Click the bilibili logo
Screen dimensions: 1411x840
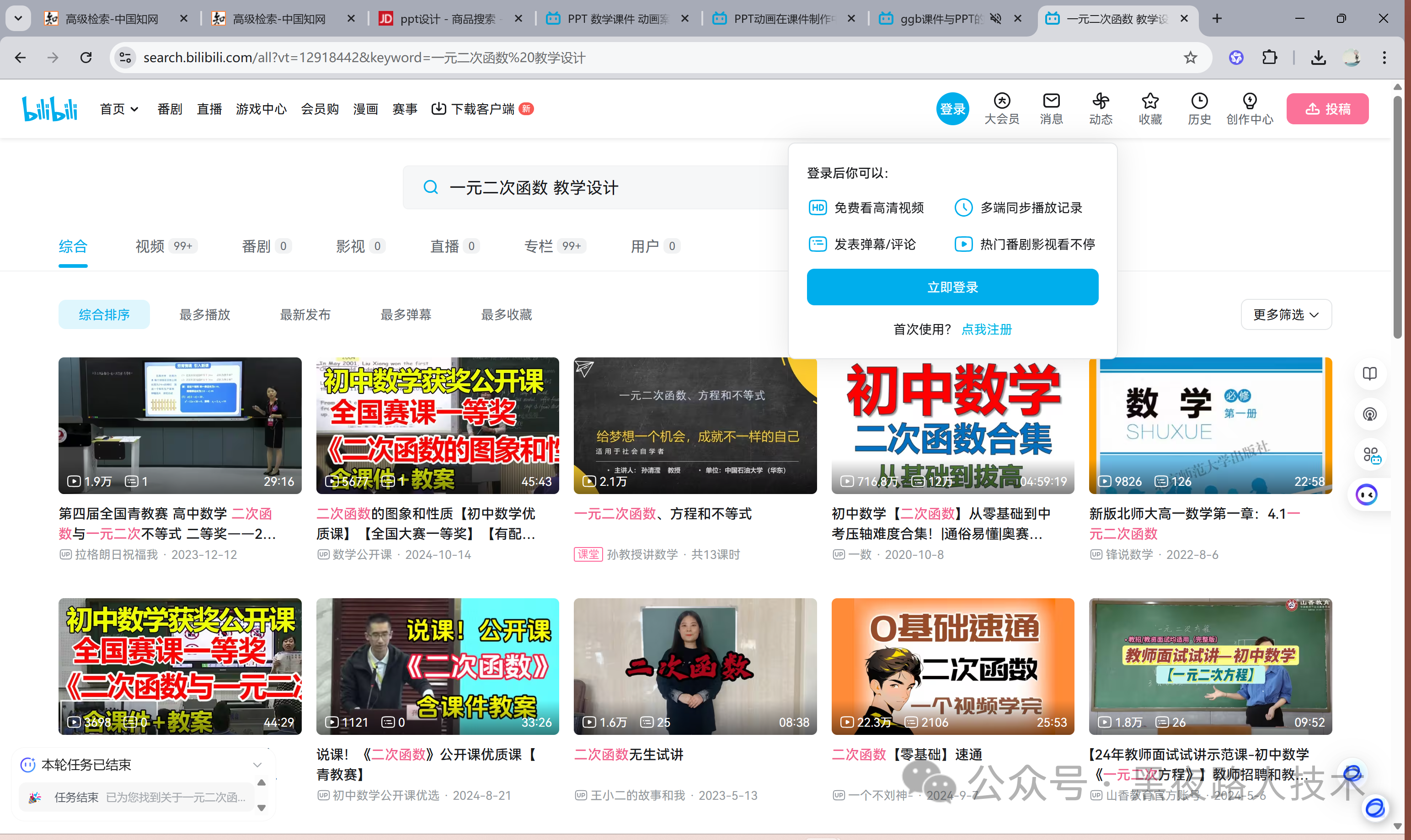(x=50, y=109)
